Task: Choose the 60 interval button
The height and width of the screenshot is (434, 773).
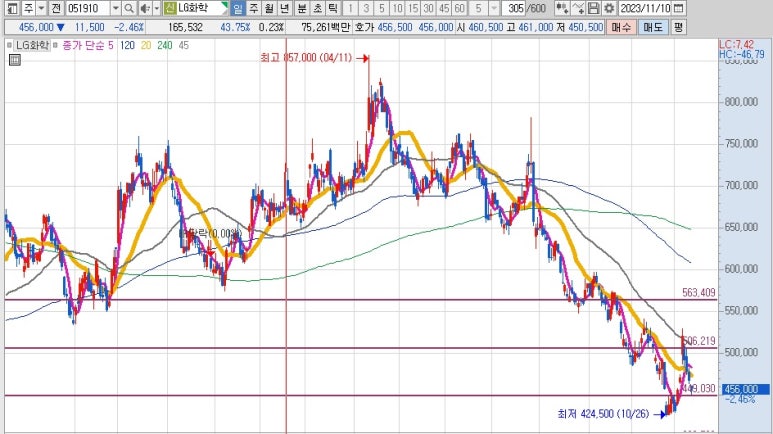Action: pos(459,8)
